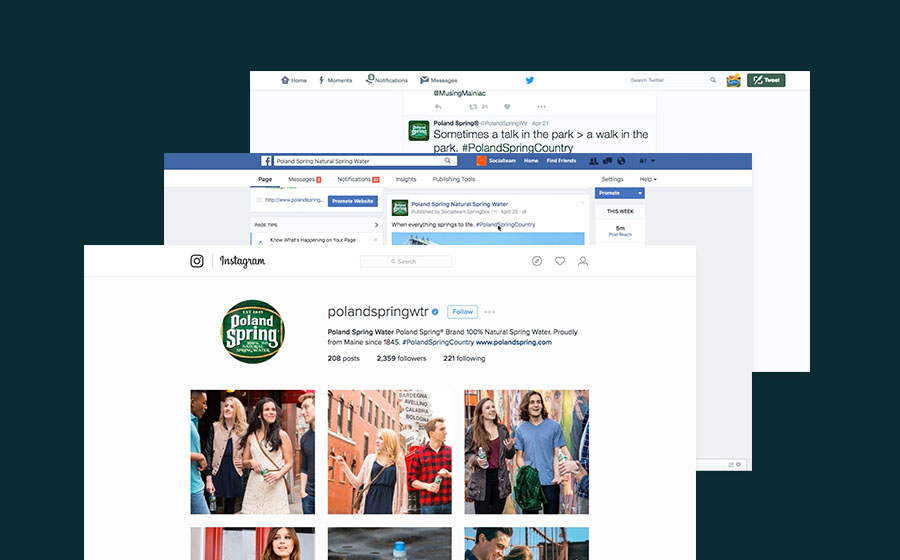This screenshot has width=900, height=560.
Task: Click the Facebook logo icon
Action: [x=266, y=161]
